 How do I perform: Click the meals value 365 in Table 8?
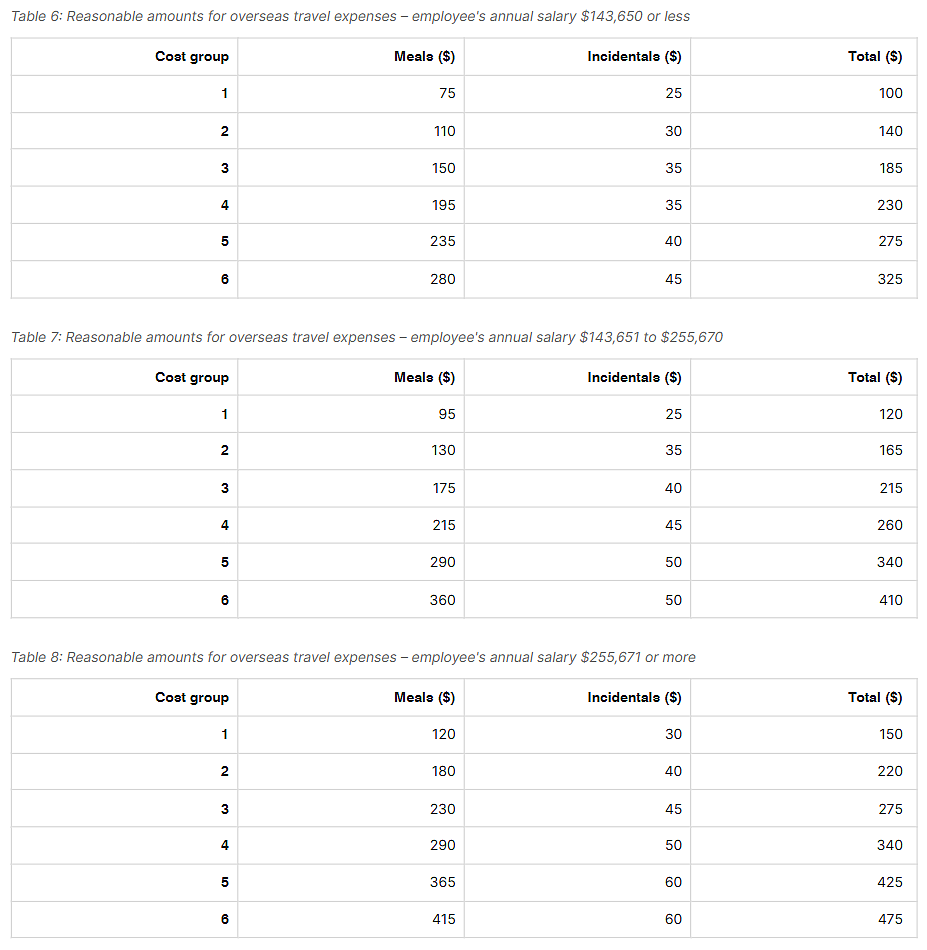[442, 882]
